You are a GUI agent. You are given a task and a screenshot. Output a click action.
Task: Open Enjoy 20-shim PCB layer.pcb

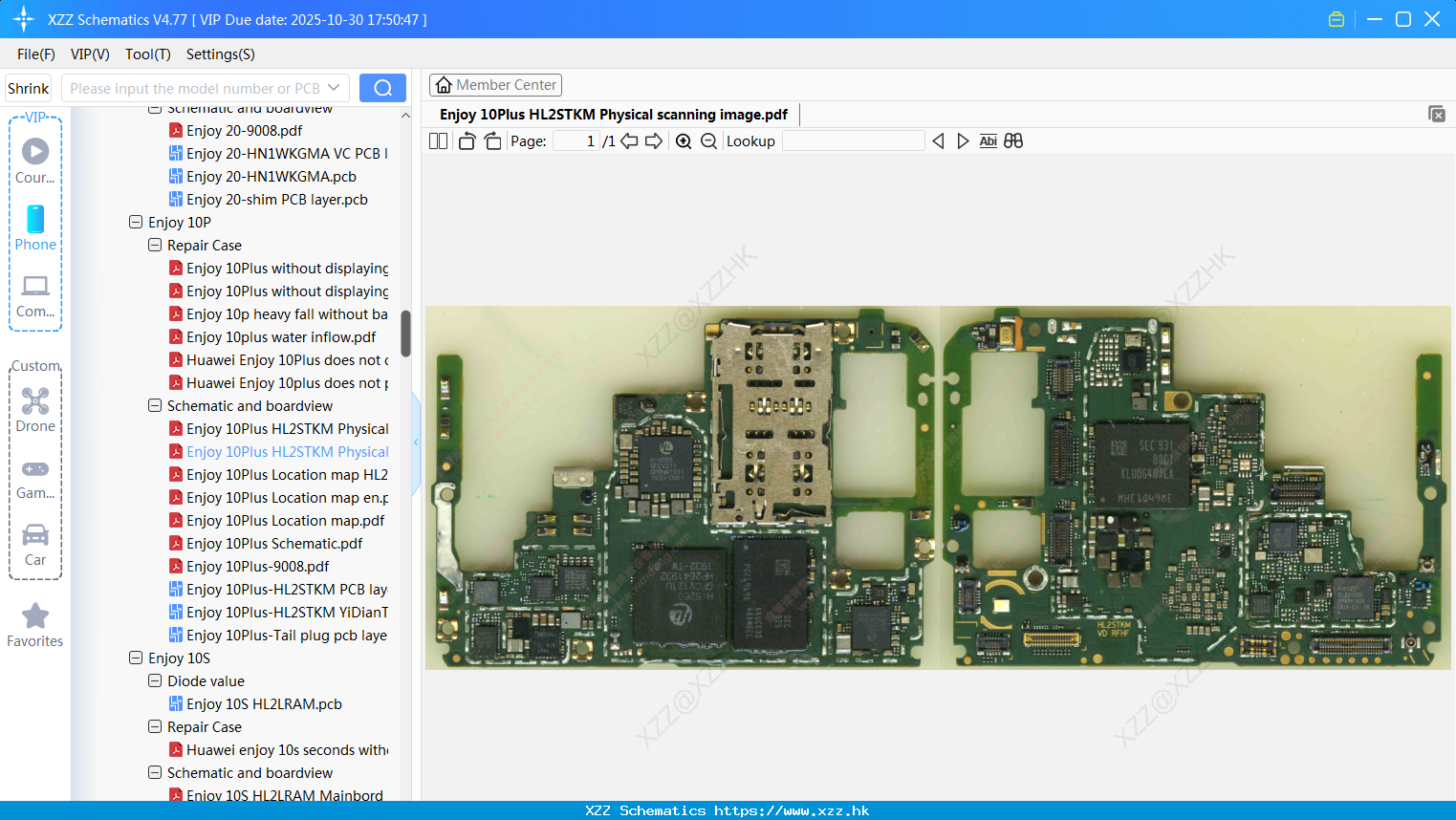pyautogui.click(x=277, y=199)
